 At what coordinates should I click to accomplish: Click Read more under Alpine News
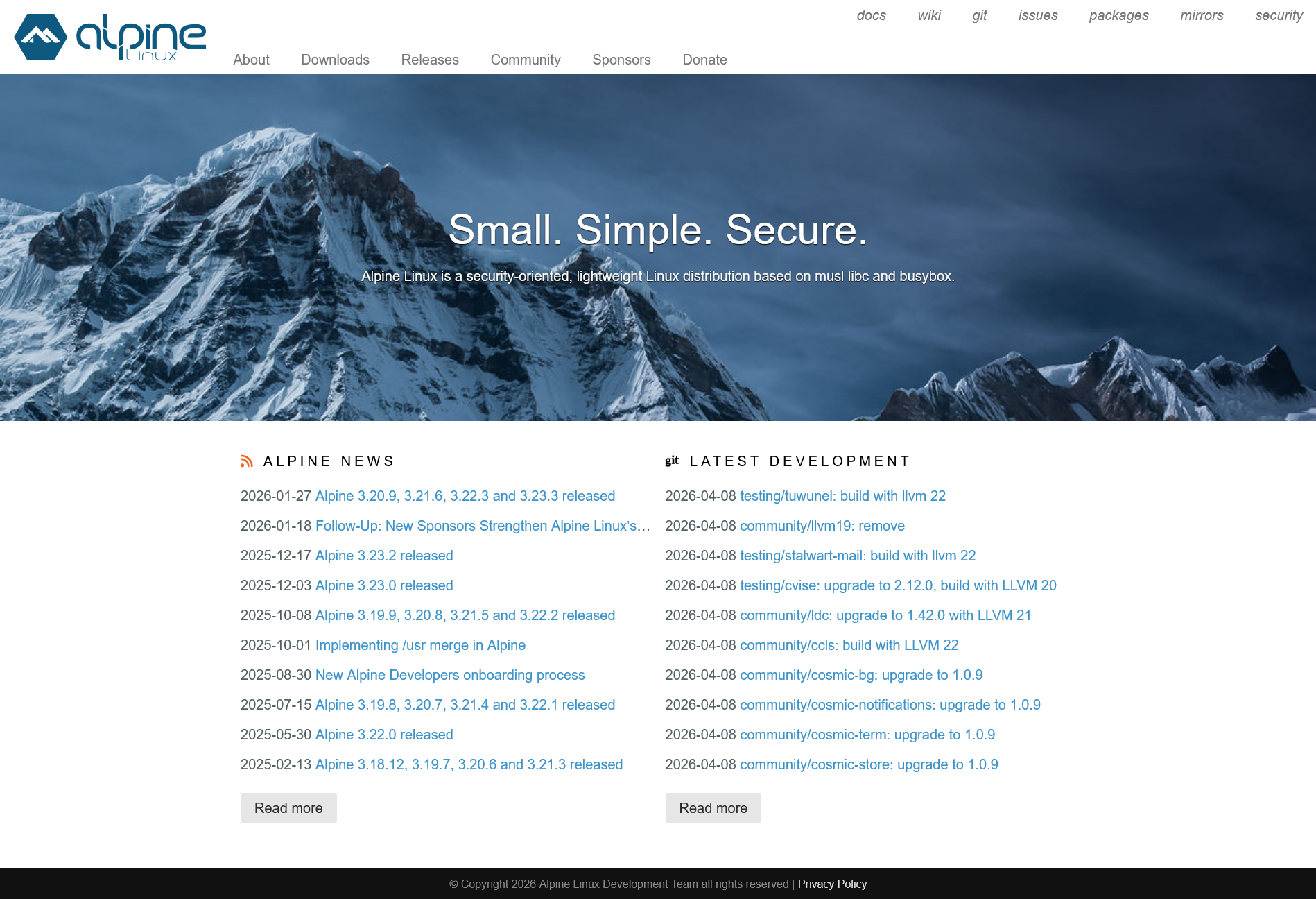click(x=288, y=808)
